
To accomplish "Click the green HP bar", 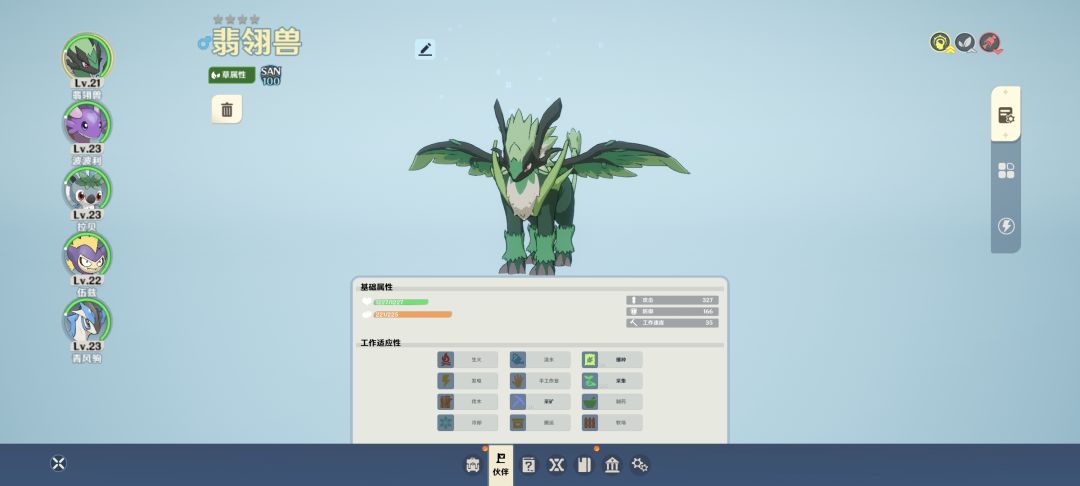I will (x=401, y=302).
